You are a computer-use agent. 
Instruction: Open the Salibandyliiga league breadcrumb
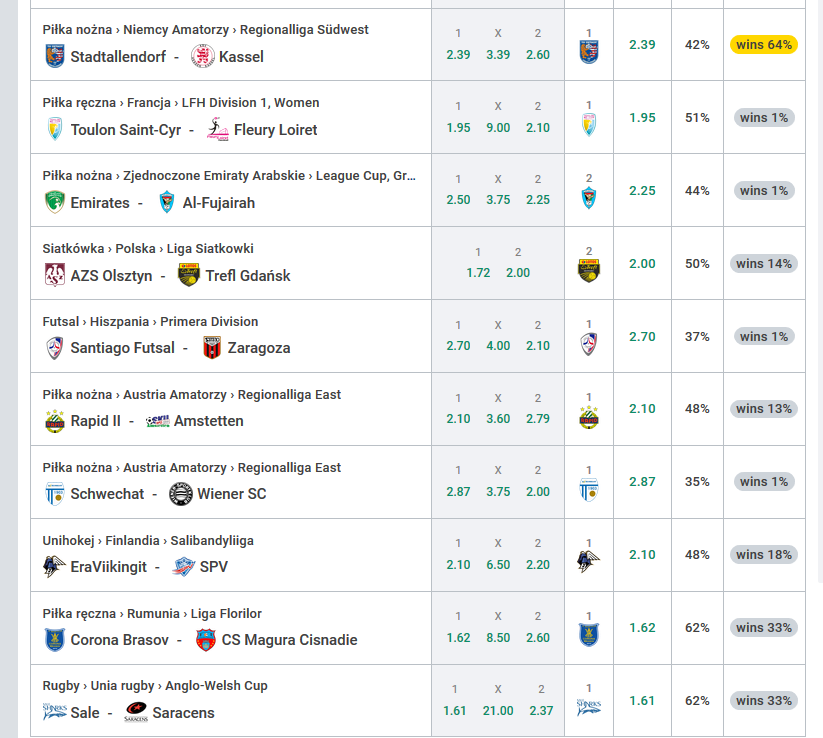pyautogui.click(x=212, y=541)
